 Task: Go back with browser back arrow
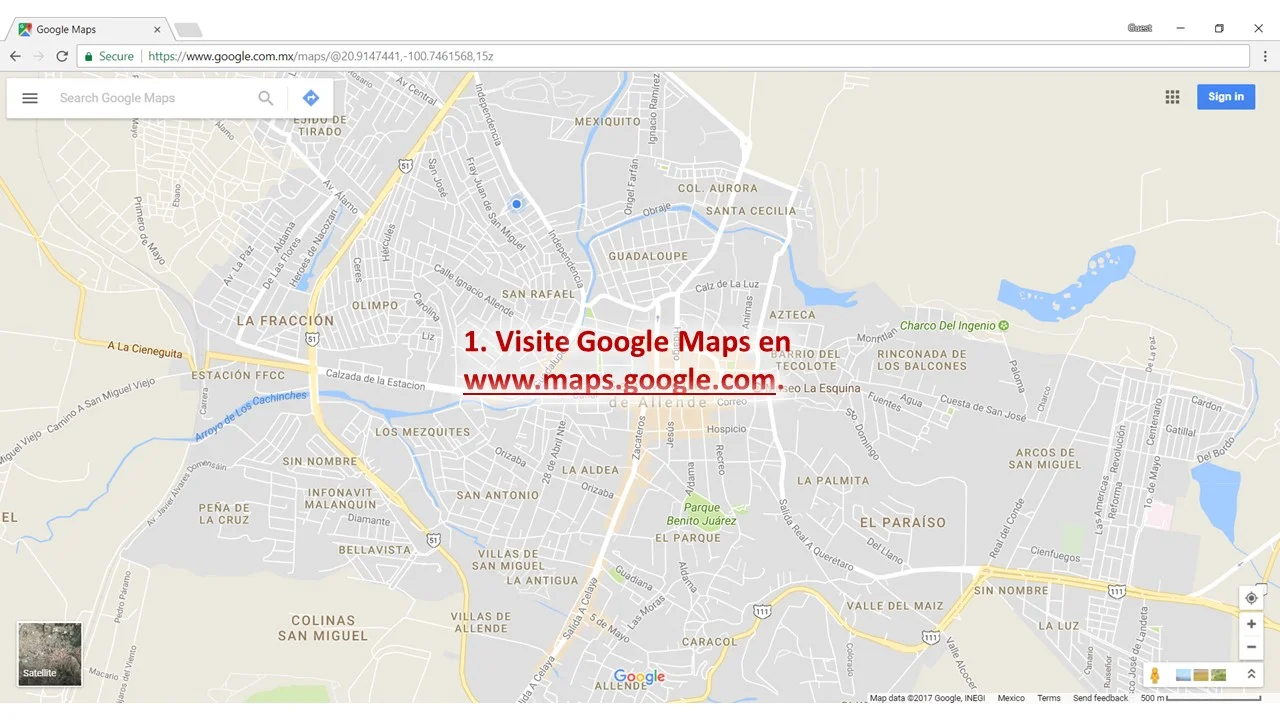15,56
